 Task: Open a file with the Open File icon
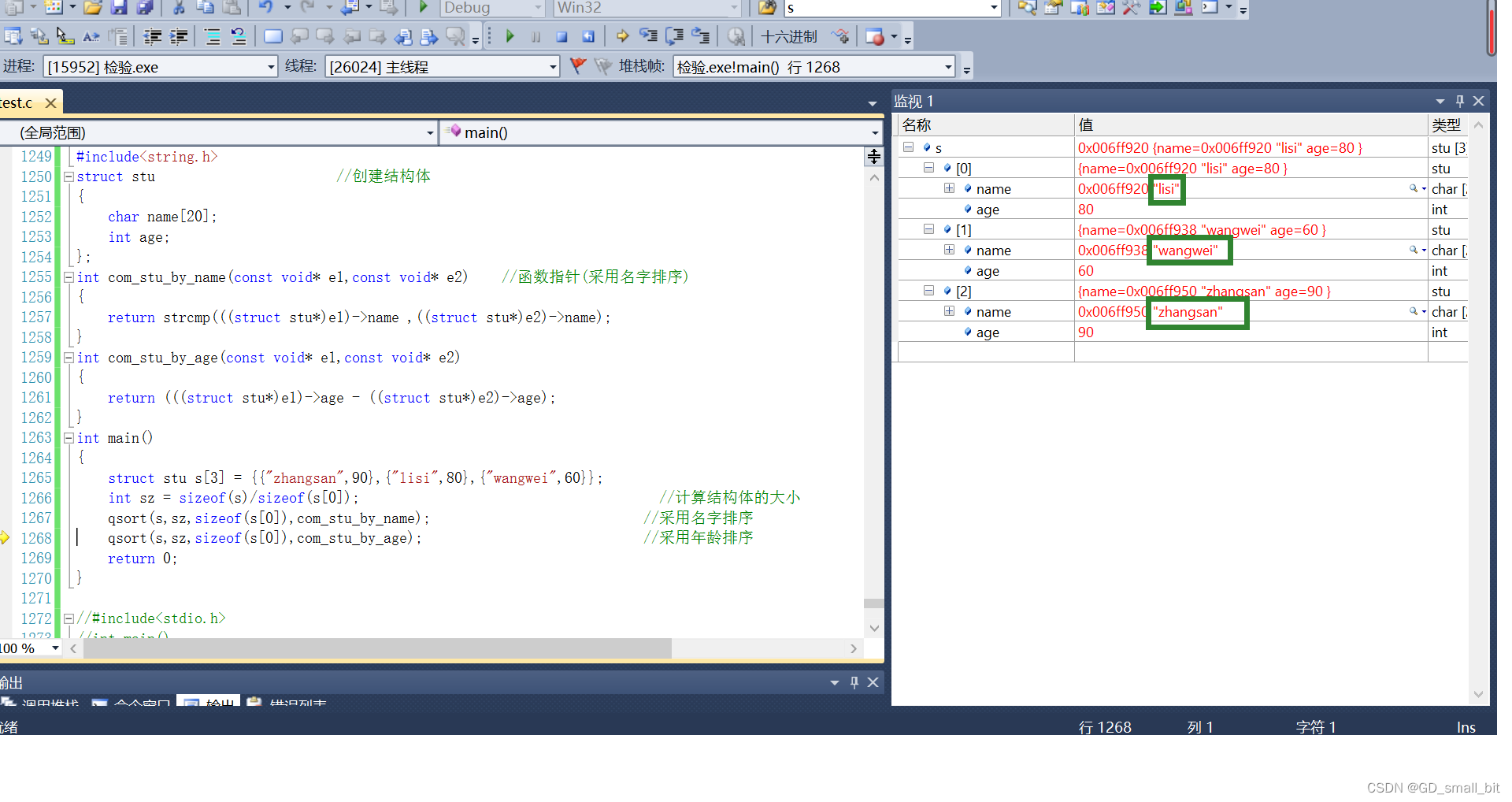click(93, 8)
